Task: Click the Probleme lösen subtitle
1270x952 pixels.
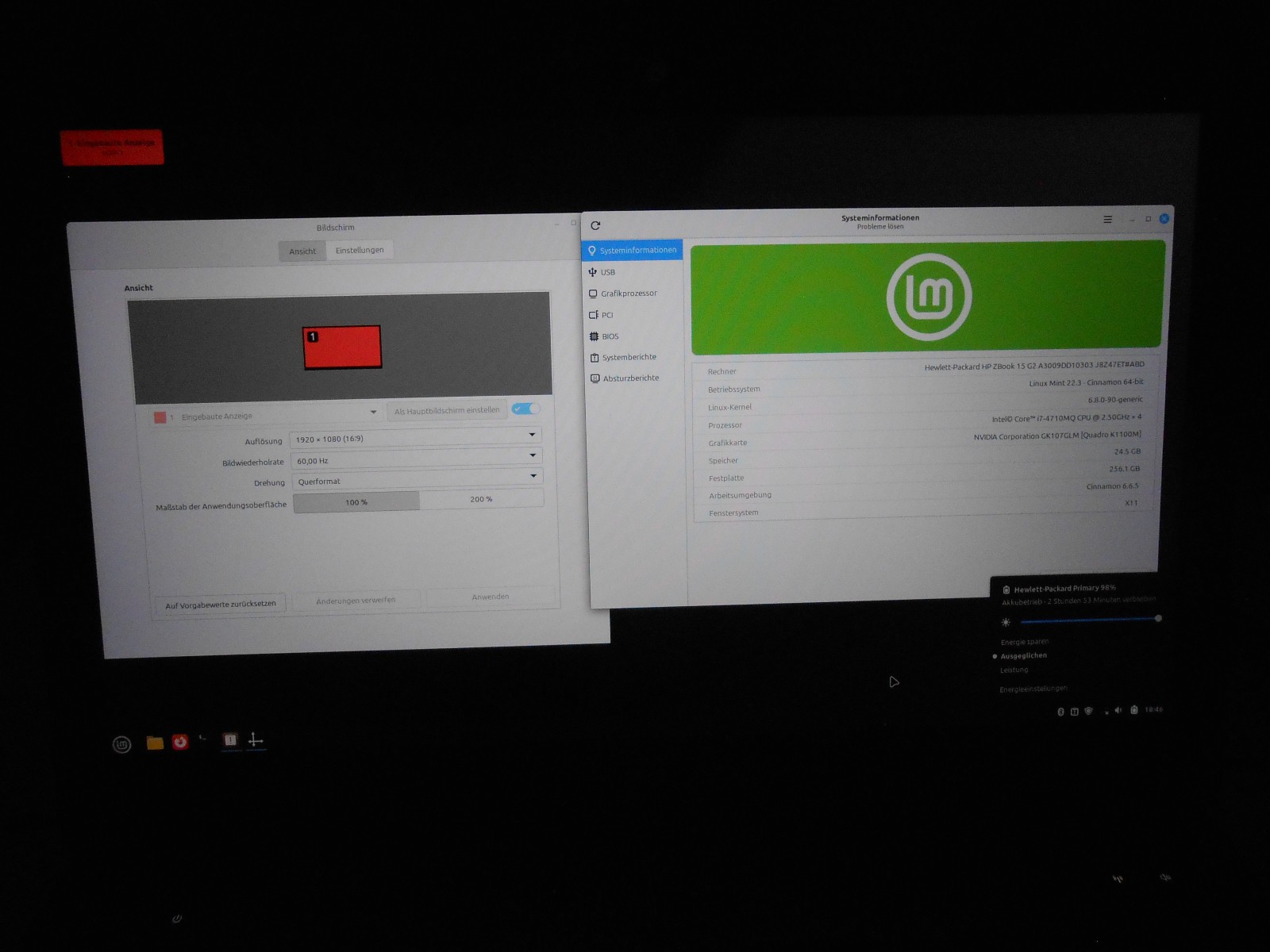Action: point(880,227)
